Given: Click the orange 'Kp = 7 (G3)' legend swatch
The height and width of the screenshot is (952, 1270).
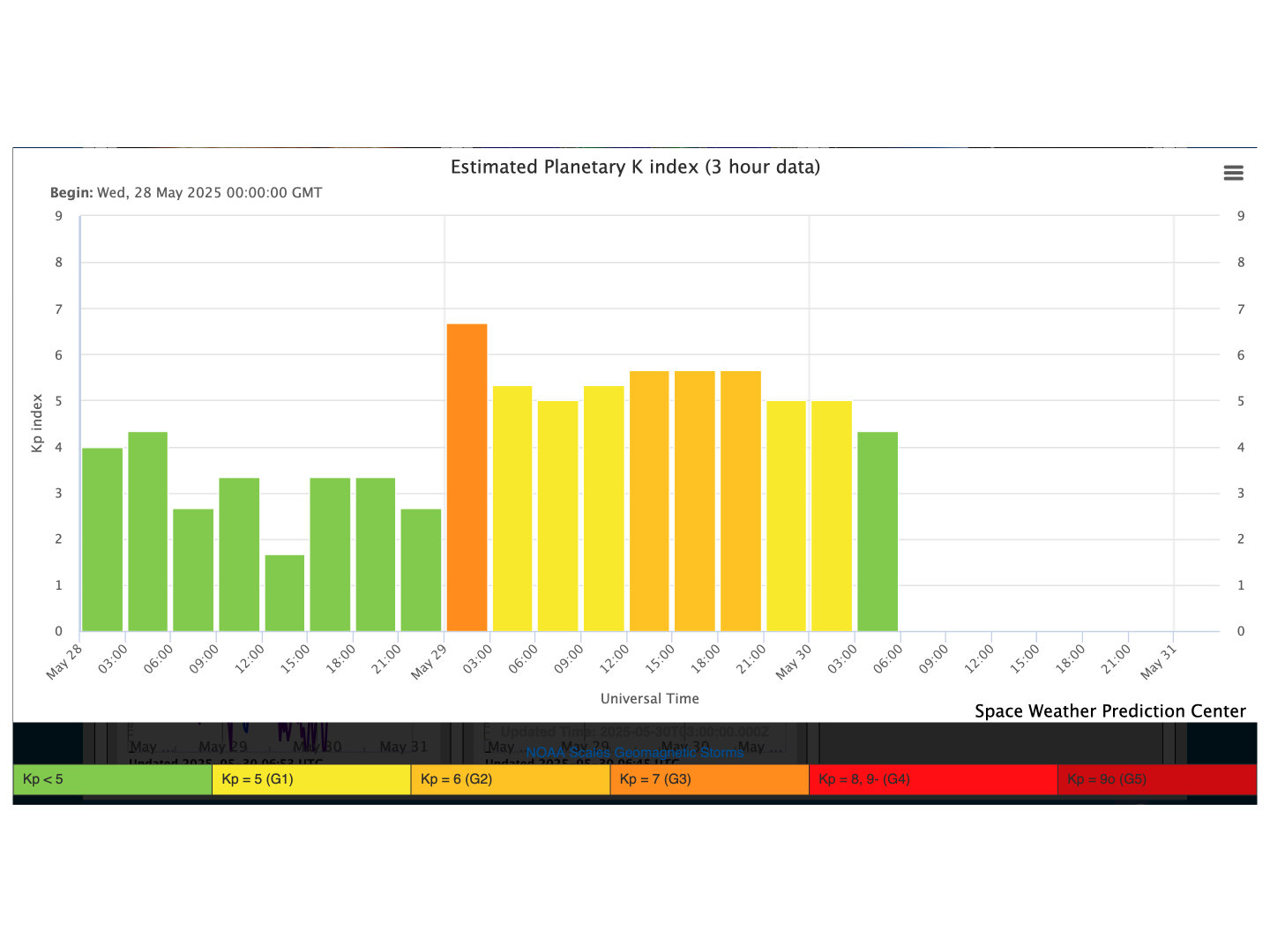Looking at the screenshot, I should tap(710, 779).
